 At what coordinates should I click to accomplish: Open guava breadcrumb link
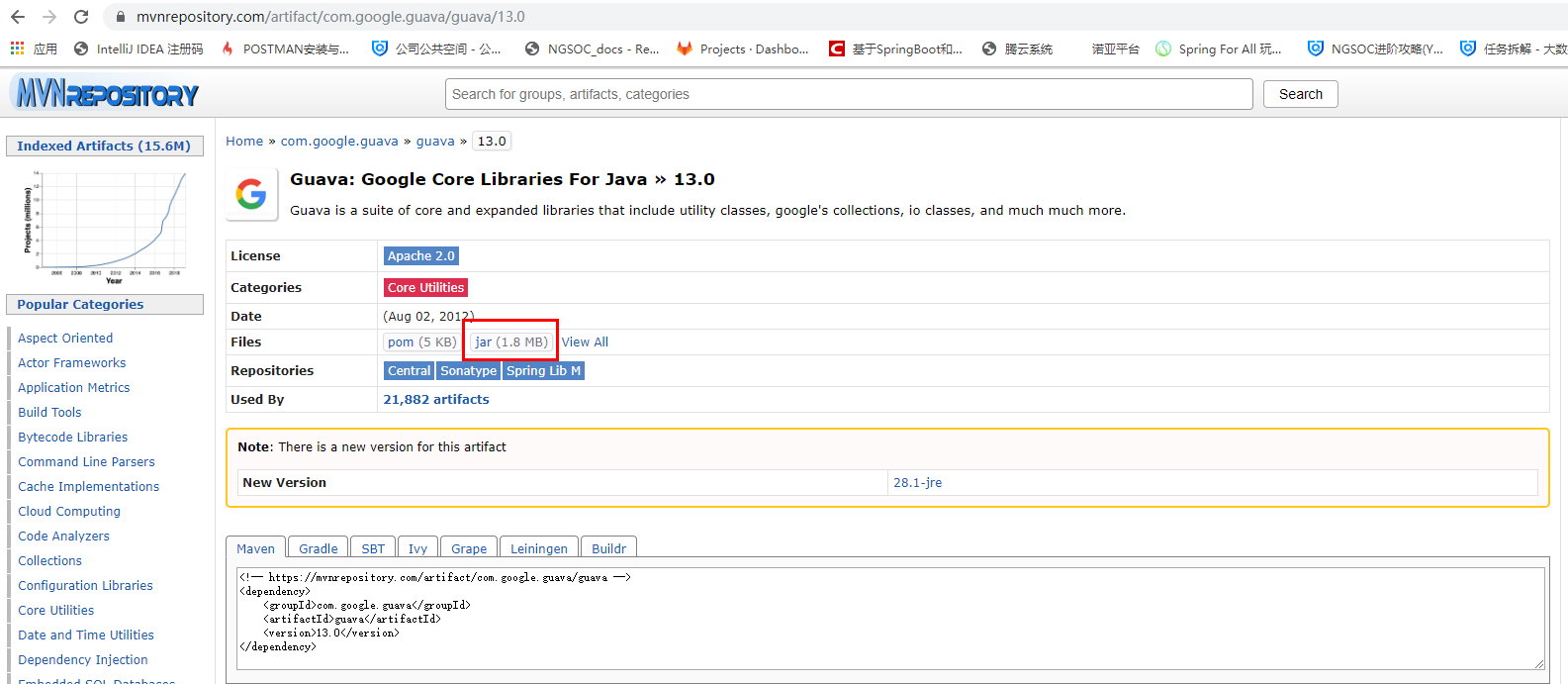tap(435, 141)
